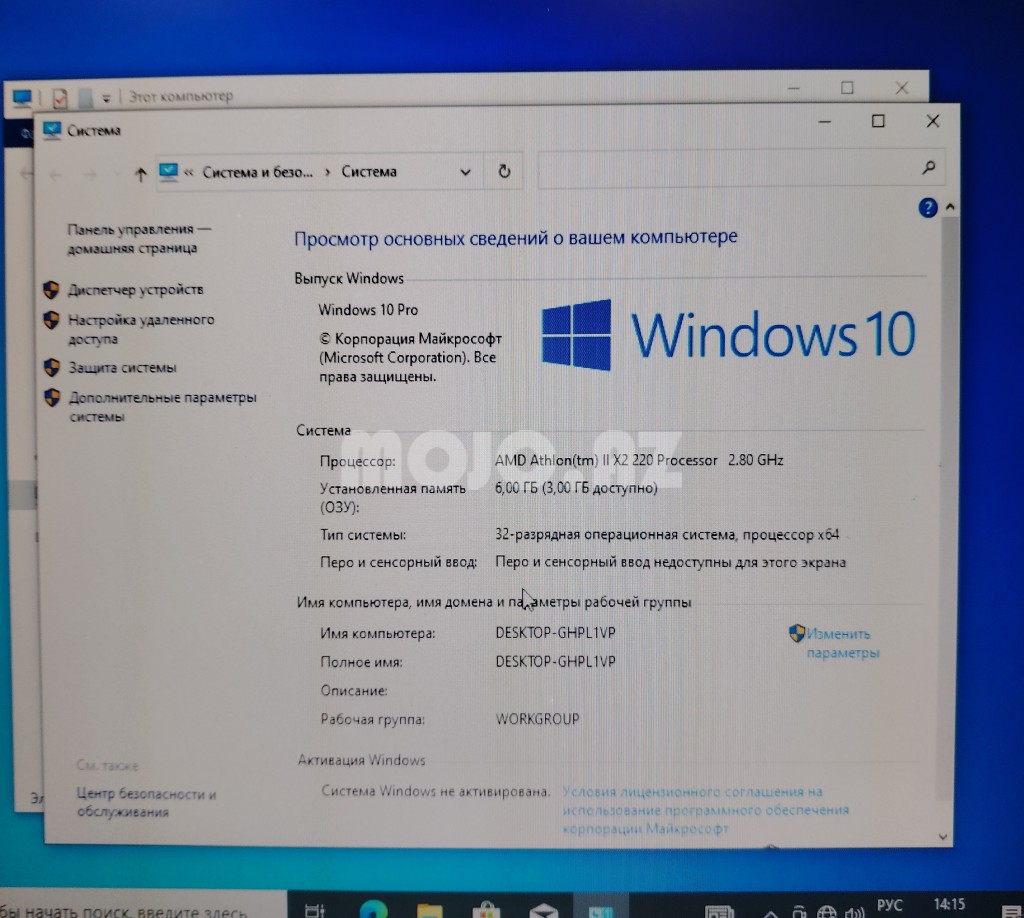Open the blue Help question mark
Viewport: 1024px width, 918px height.
927,207
